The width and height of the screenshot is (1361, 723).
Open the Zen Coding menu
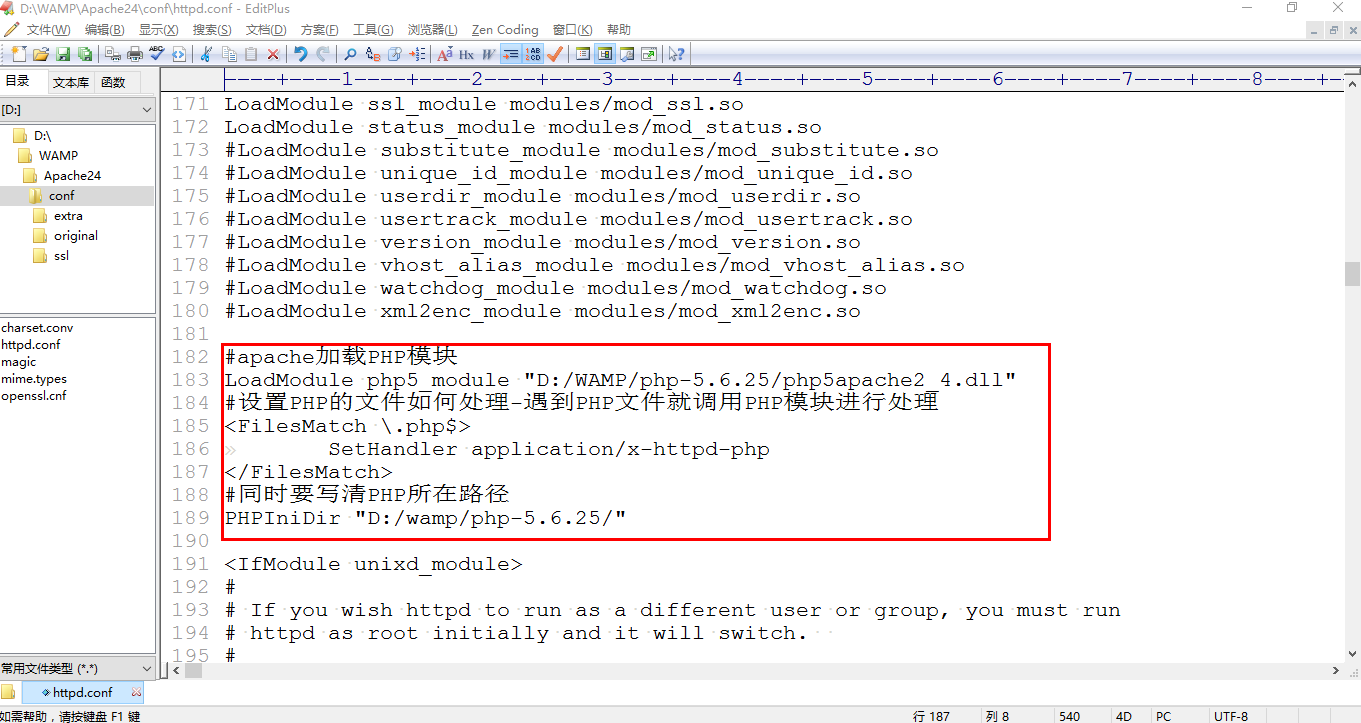pyautogui.click(x=505, y=30)
